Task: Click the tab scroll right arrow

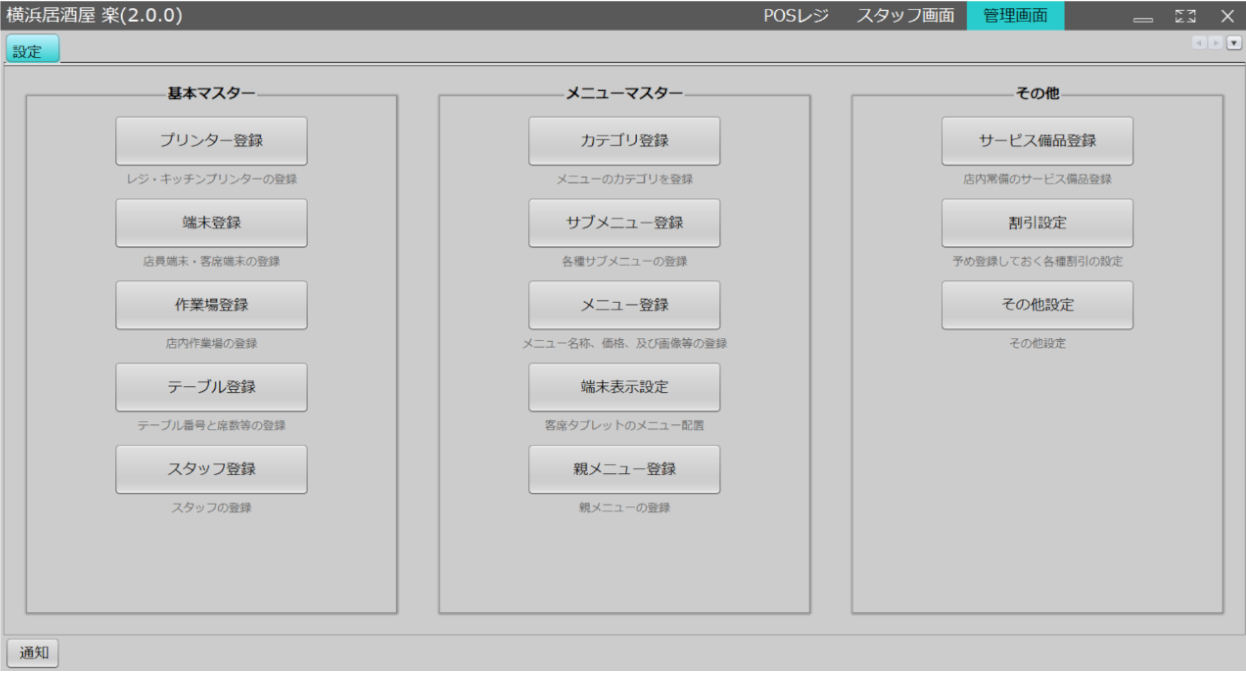Action: 1214,43
